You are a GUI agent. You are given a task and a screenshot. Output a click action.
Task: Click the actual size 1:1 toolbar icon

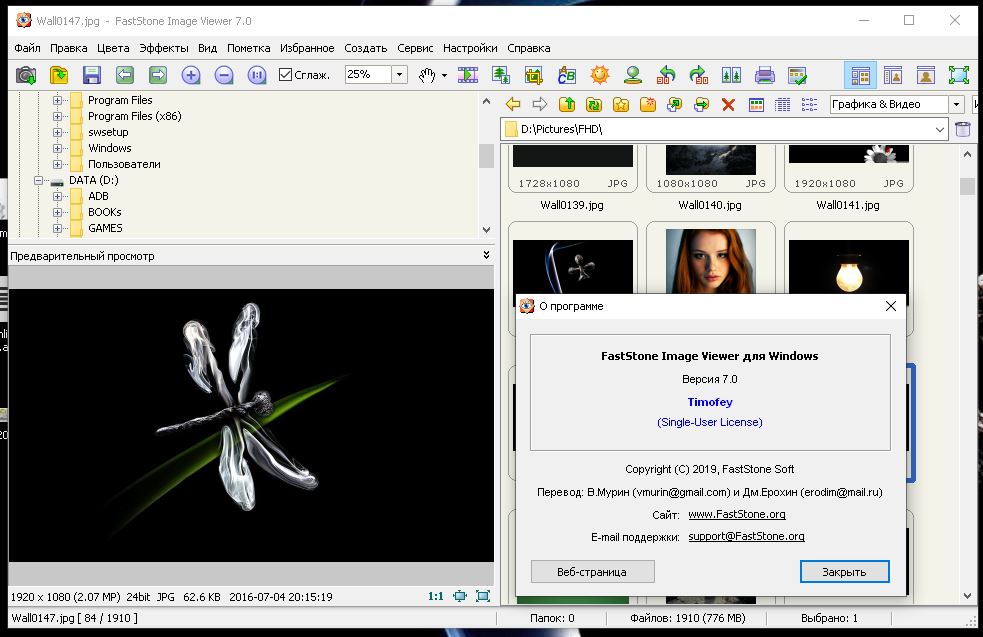(x=257, y=75)
